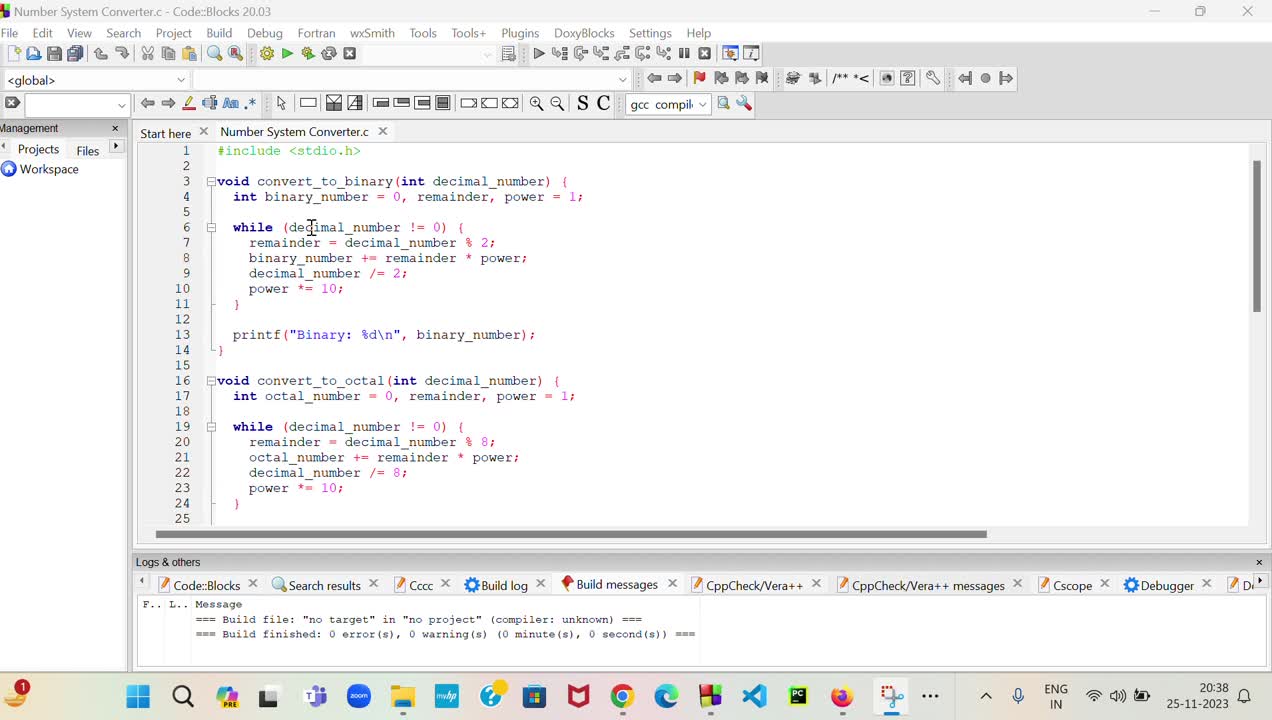
Task: Click the DoxyBlocks block comment icon
Action: [x=840, y=78]
